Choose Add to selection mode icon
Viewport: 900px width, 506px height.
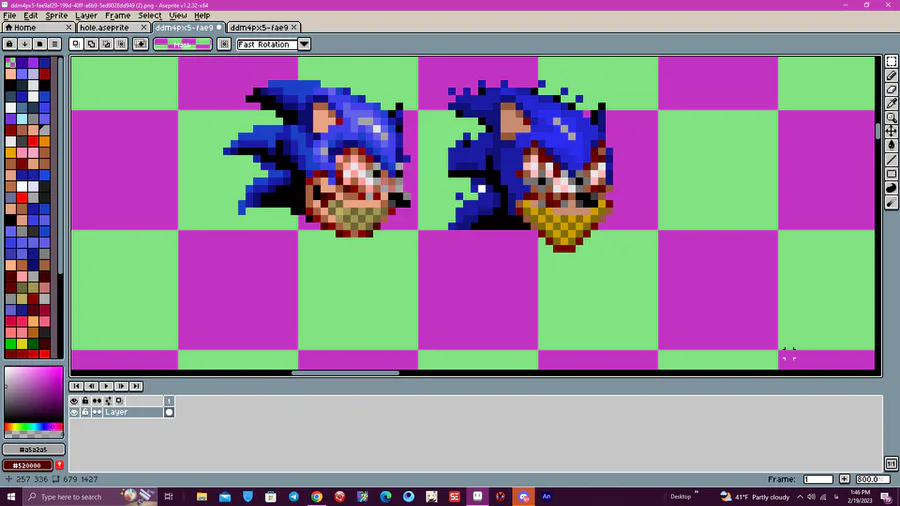coord(91,44)
